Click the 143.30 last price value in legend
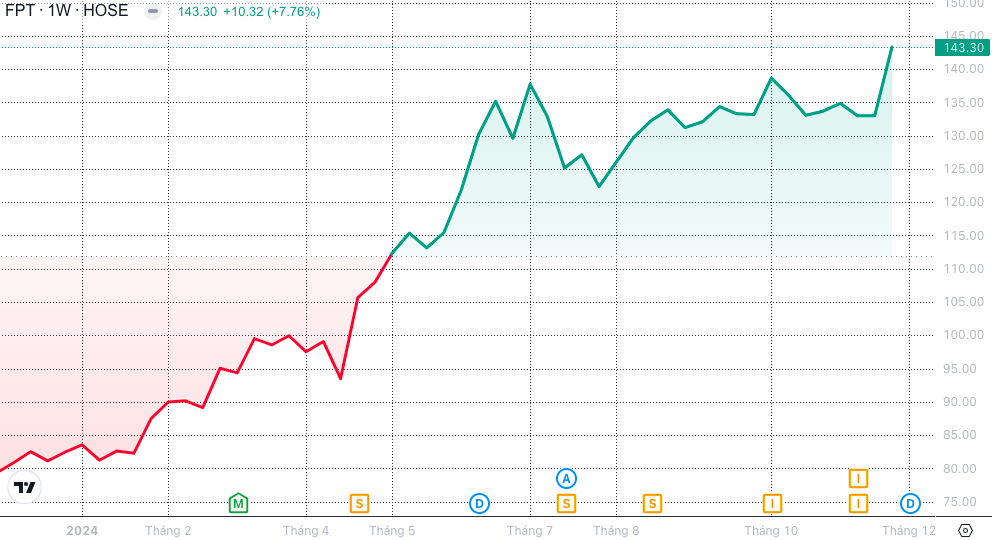 coord(197,12)
